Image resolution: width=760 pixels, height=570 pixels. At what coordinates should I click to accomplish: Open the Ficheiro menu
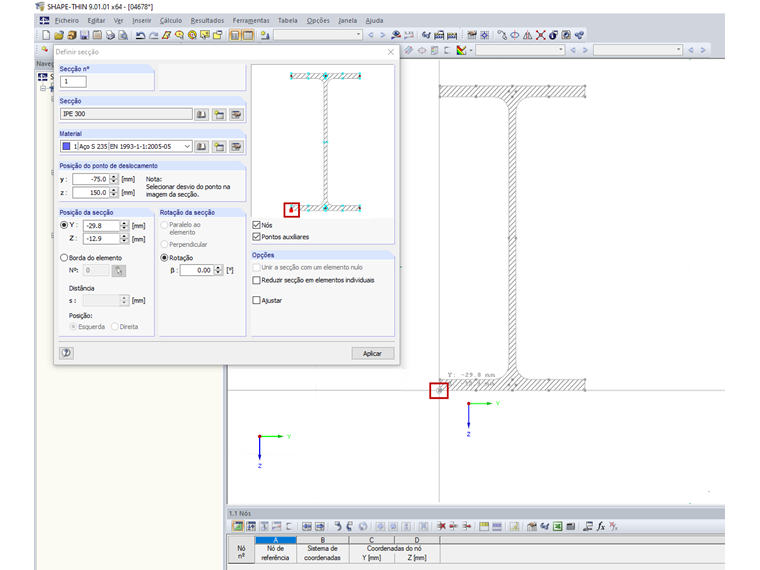66,20
